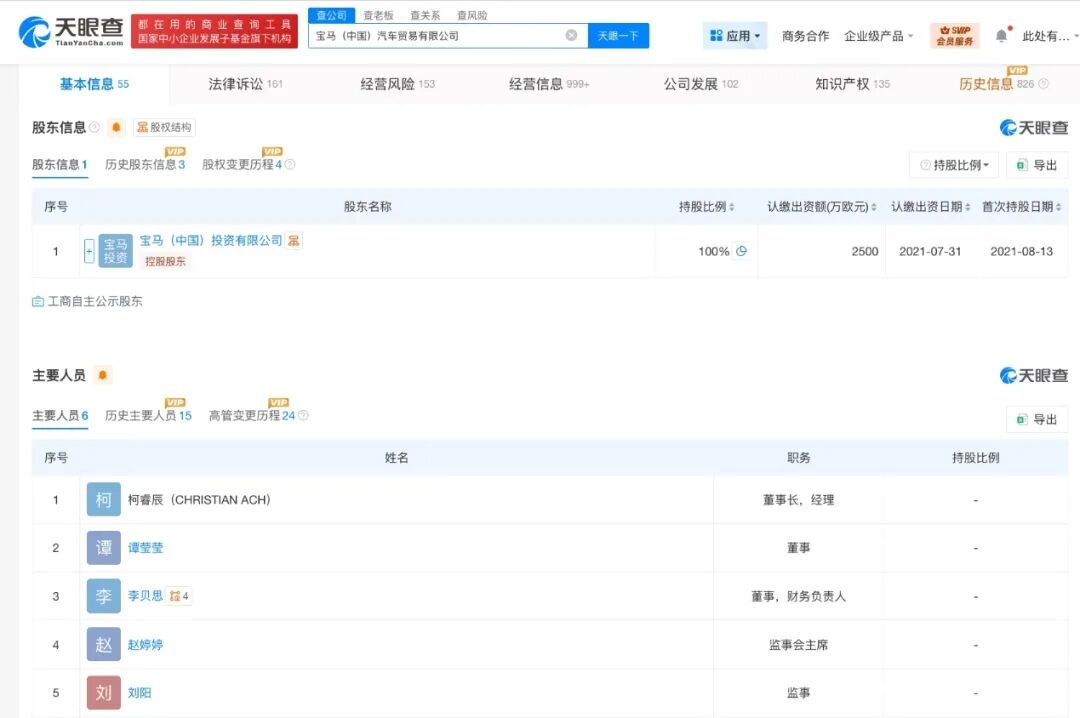This screenshot has height=718, width=1080.
Task: Open 工商自主公示股东 link
Action: pyautogui.click(x=87, y=301)
